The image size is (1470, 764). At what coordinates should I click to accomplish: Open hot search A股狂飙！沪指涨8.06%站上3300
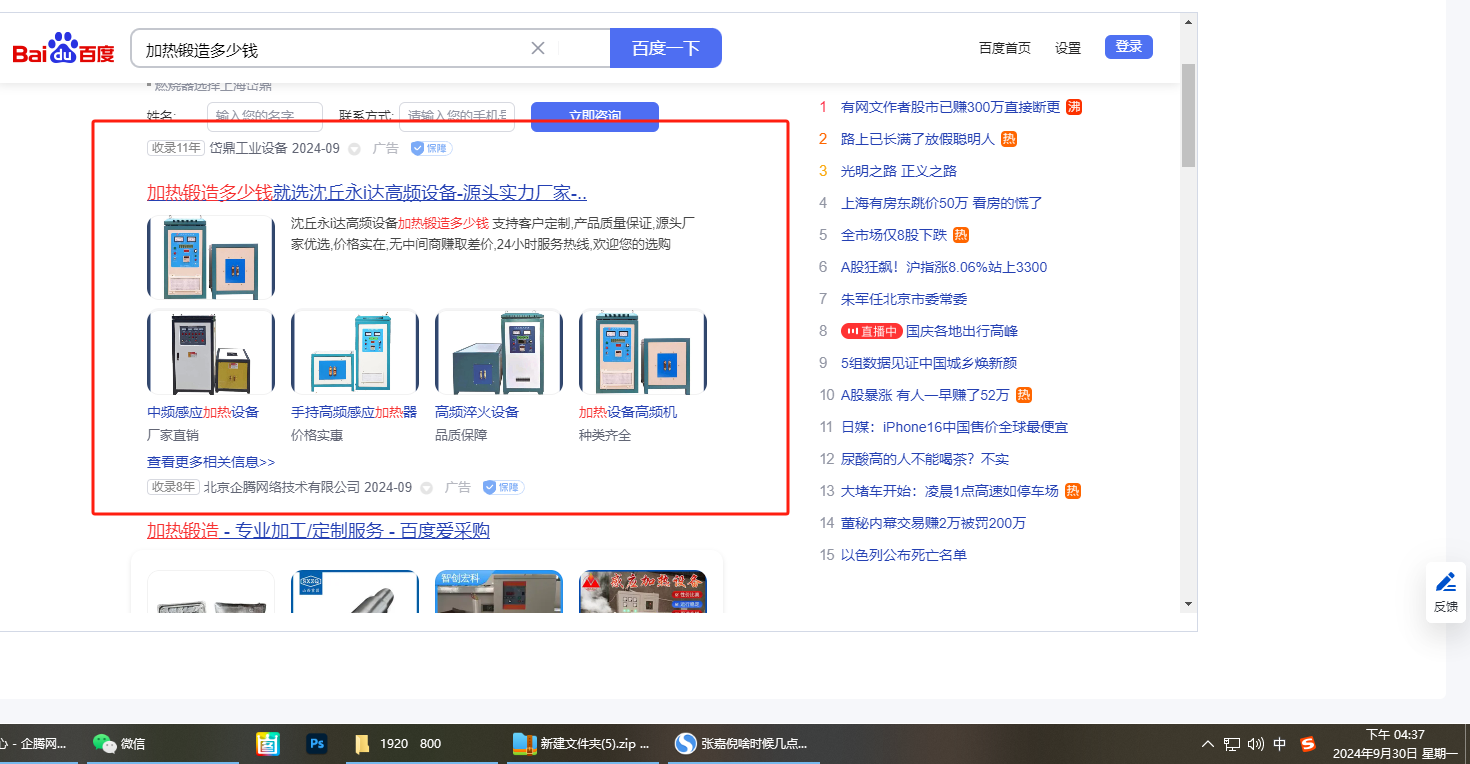click(944, 267)
